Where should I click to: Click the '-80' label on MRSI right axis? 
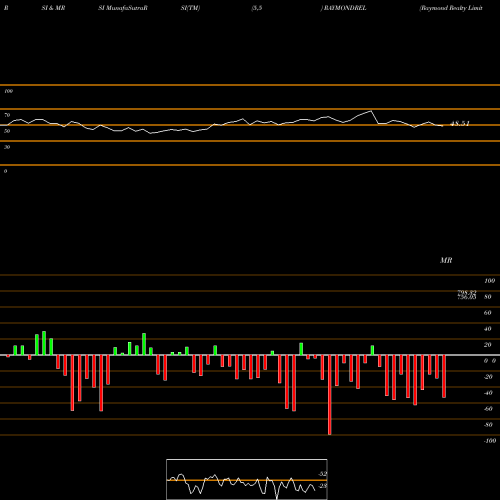488,425
